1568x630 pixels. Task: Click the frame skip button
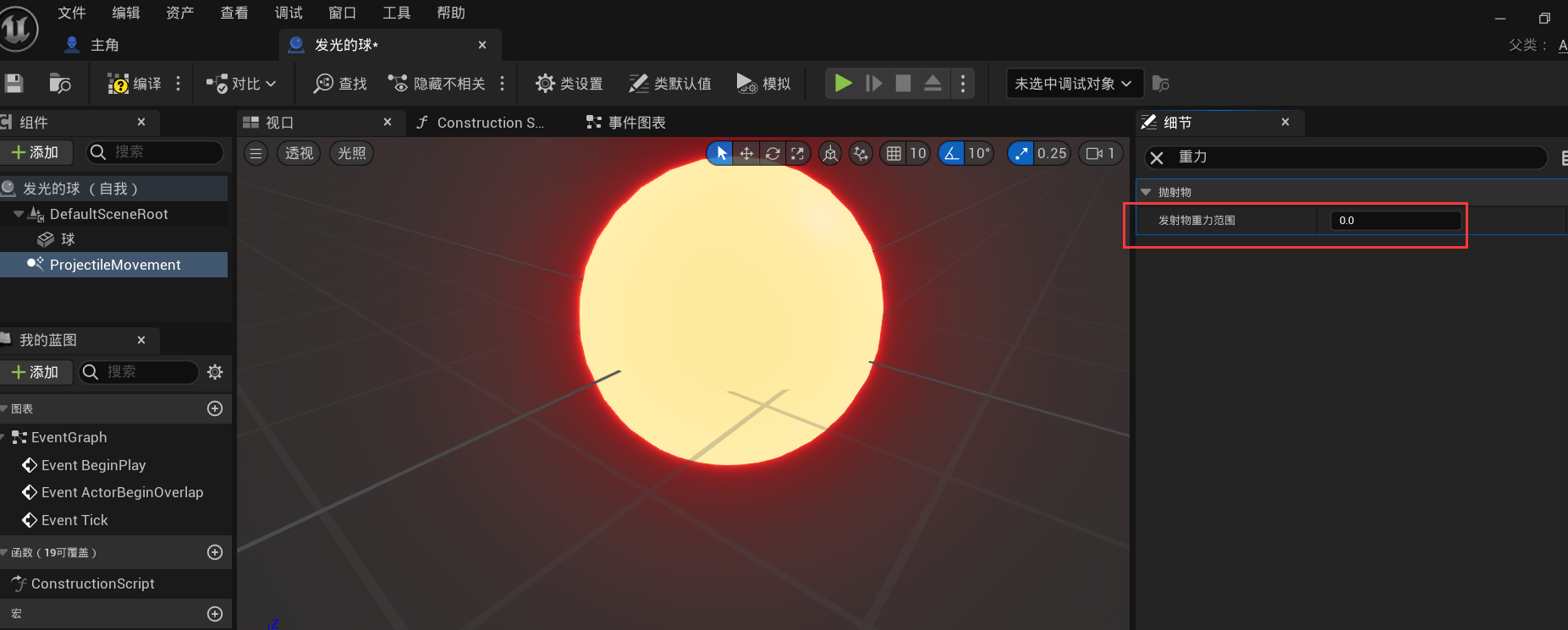click(x=873, y=83)
